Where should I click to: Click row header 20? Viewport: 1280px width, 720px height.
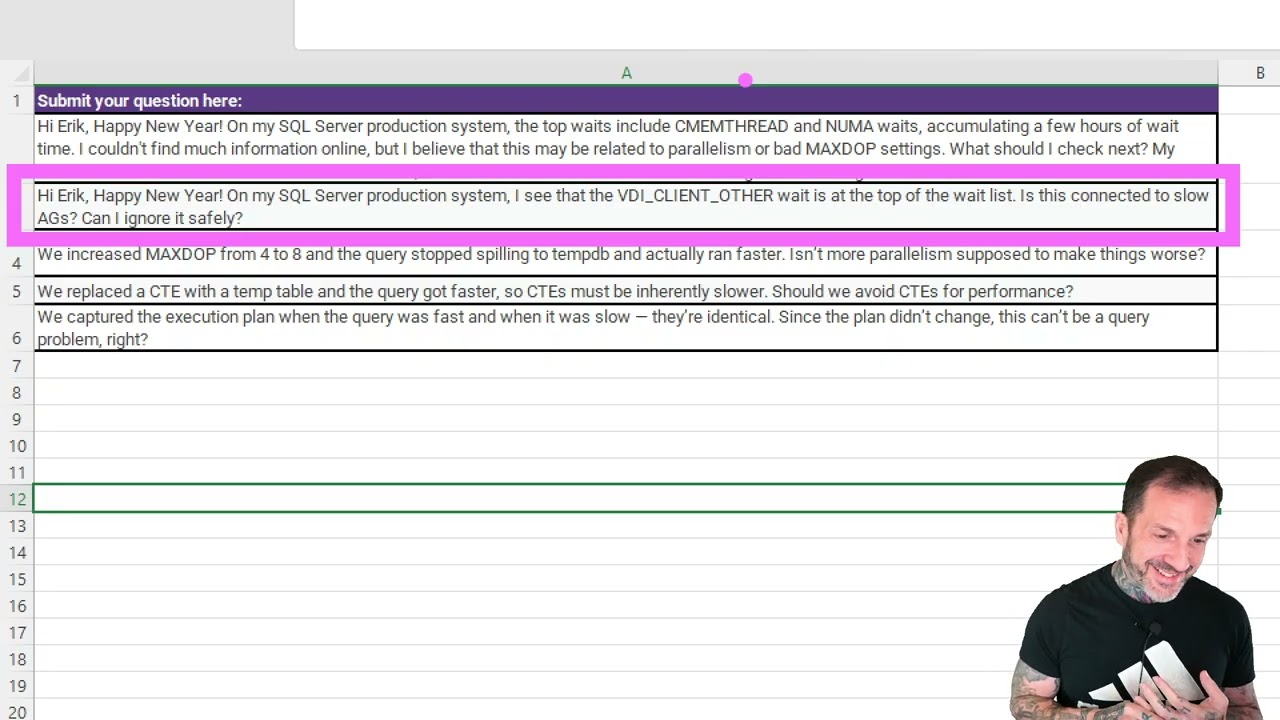click(17, 711)
